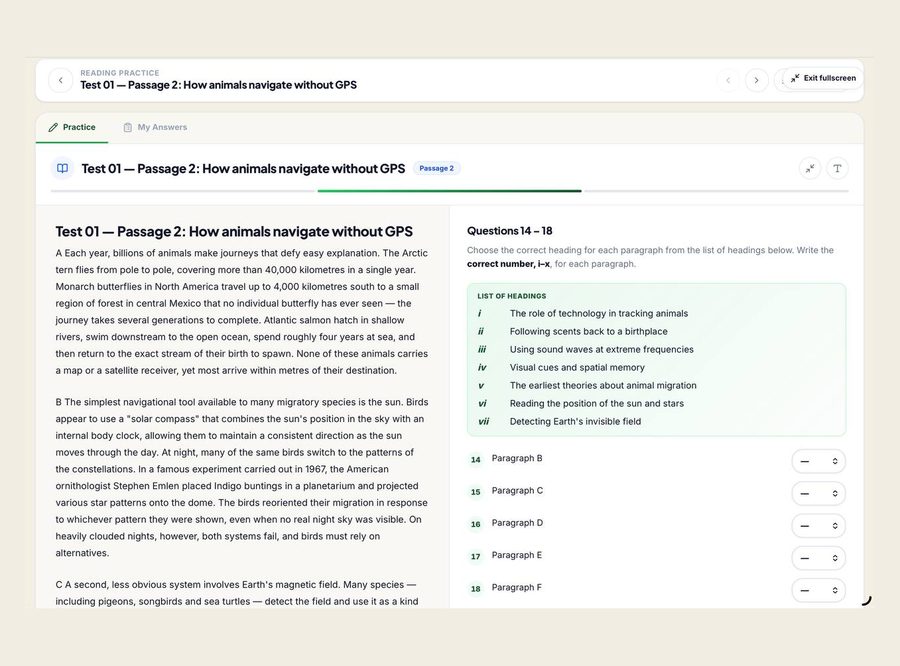Open the answer dropdown for Paragraph B
Image resolution: width=900 pixels, height=666 pixels.
(818, 461)
